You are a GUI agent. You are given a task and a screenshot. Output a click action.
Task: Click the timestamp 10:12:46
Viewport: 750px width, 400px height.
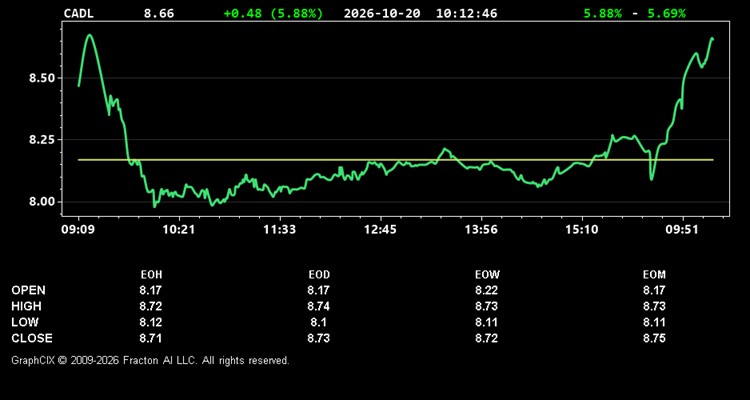tap(466, 13)
